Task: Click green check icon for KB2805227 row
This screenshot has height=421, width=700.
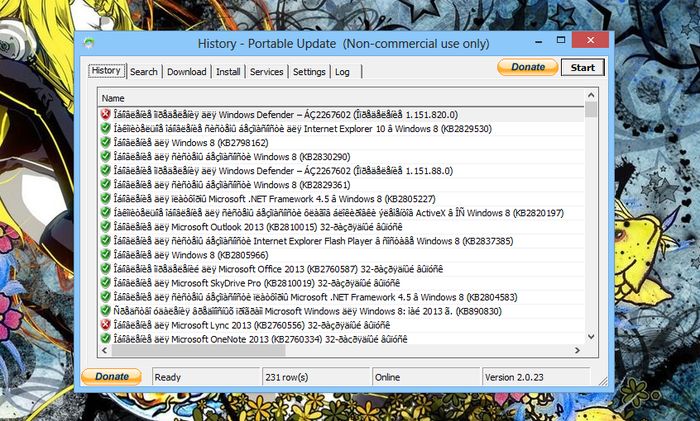Action: 105,199
